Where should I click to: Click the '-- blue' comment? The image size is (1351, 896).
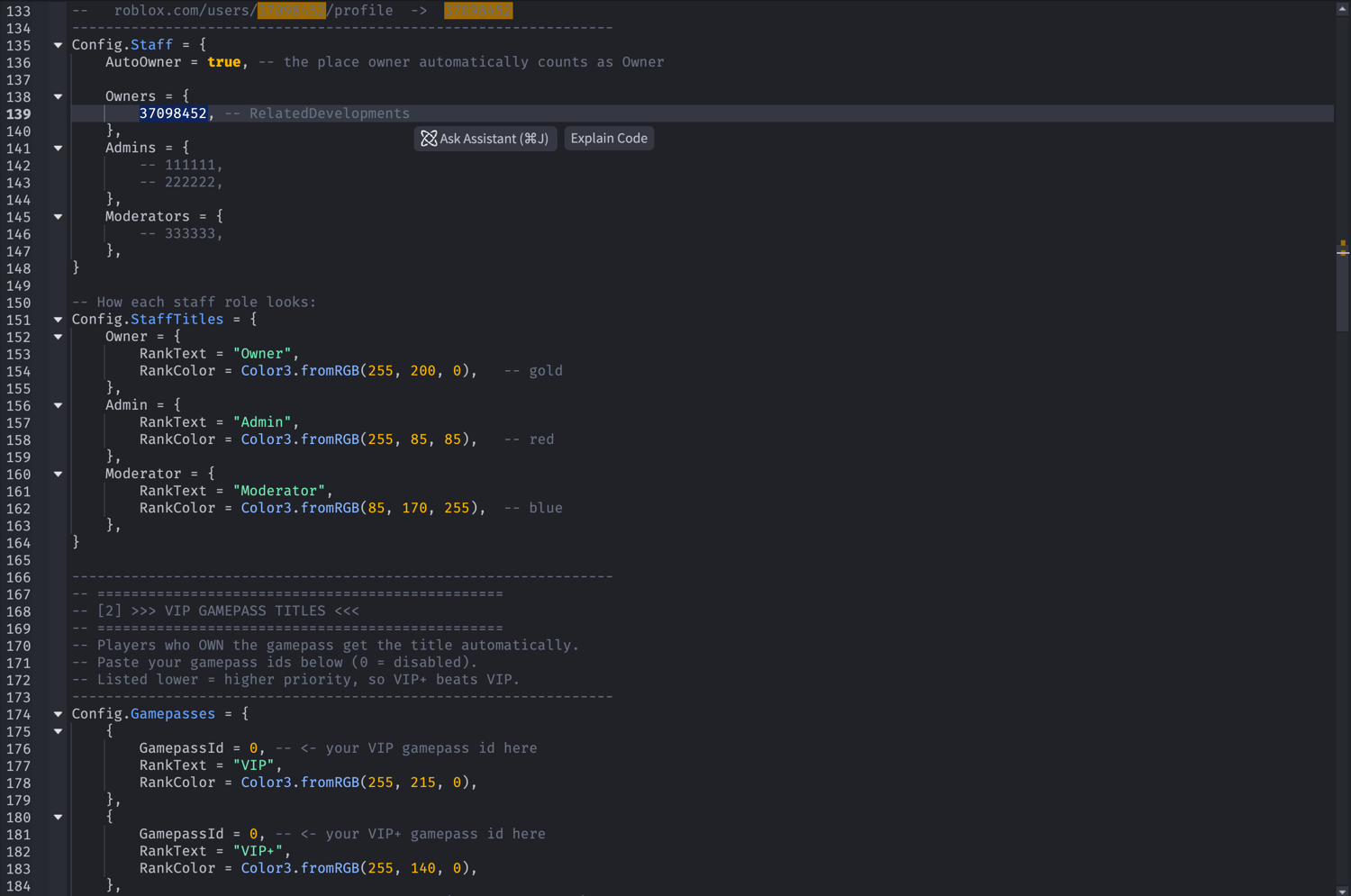[x=533, y=508]
